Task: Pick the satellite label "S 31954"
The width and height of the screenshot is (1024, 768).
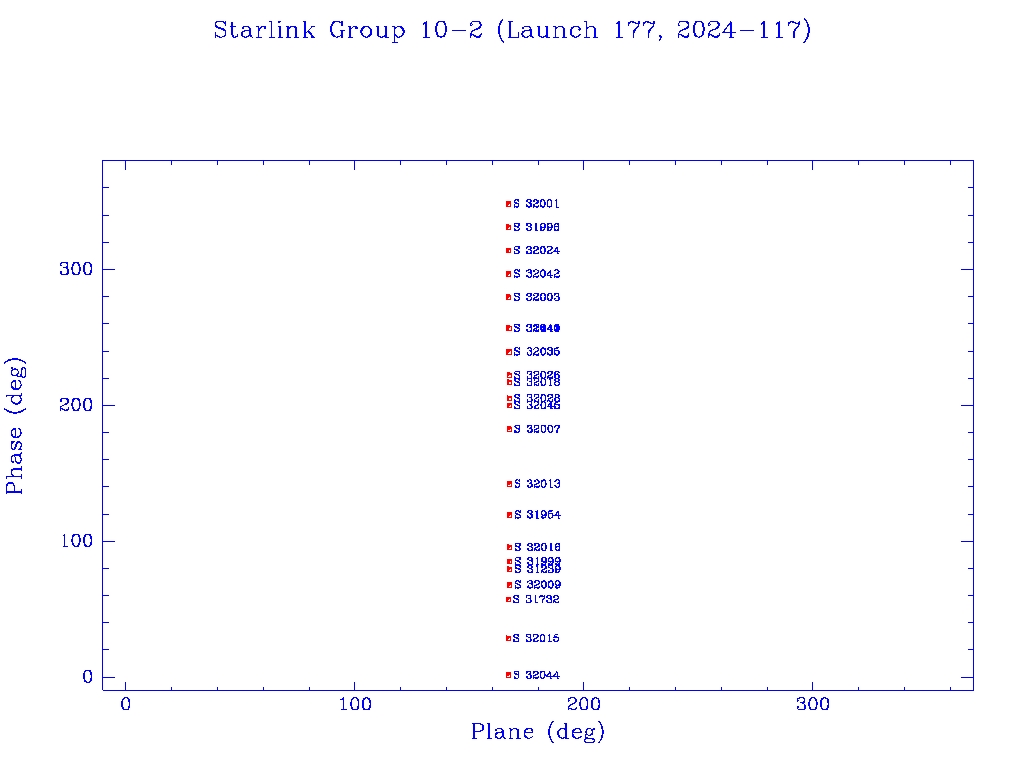Action: tap(537, 515)
